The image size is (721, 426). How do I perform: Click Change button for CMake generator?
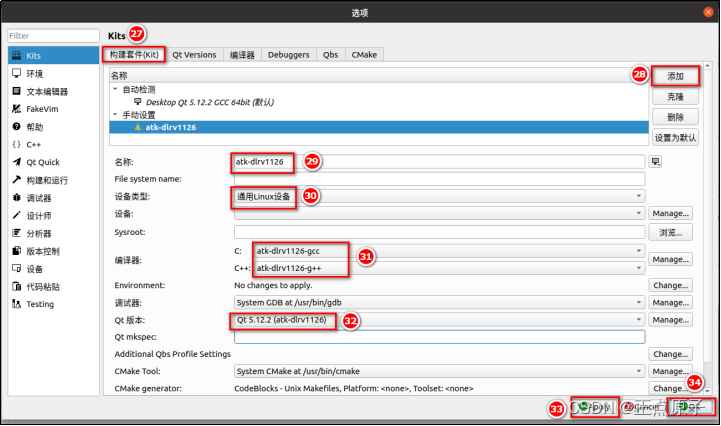coord(670,388)
